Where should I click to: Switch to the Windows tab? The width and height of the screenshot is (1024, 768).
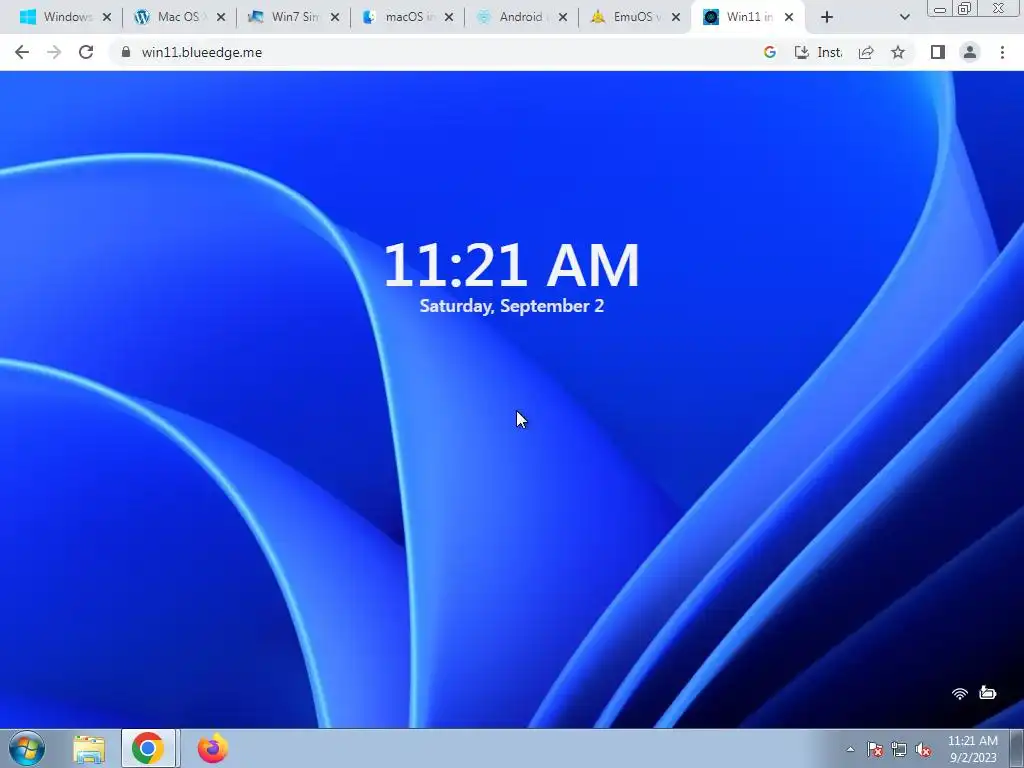point(64,18)
